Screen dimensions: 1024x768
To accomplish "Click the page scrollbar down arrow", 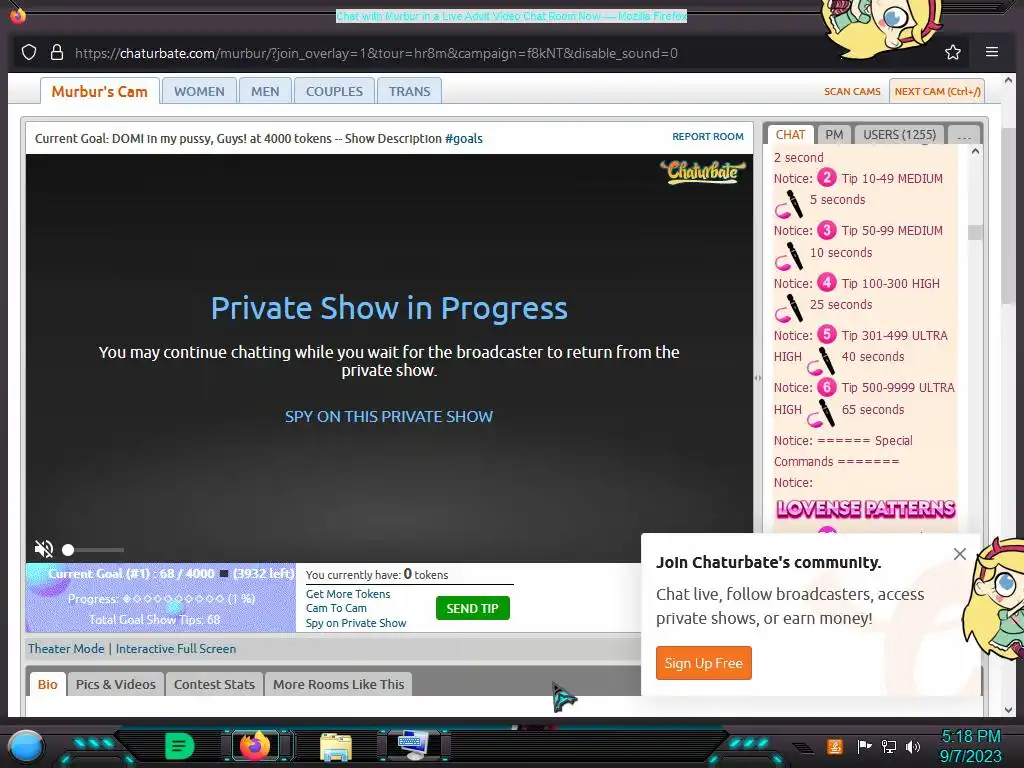I will (x=1008, y=709).
